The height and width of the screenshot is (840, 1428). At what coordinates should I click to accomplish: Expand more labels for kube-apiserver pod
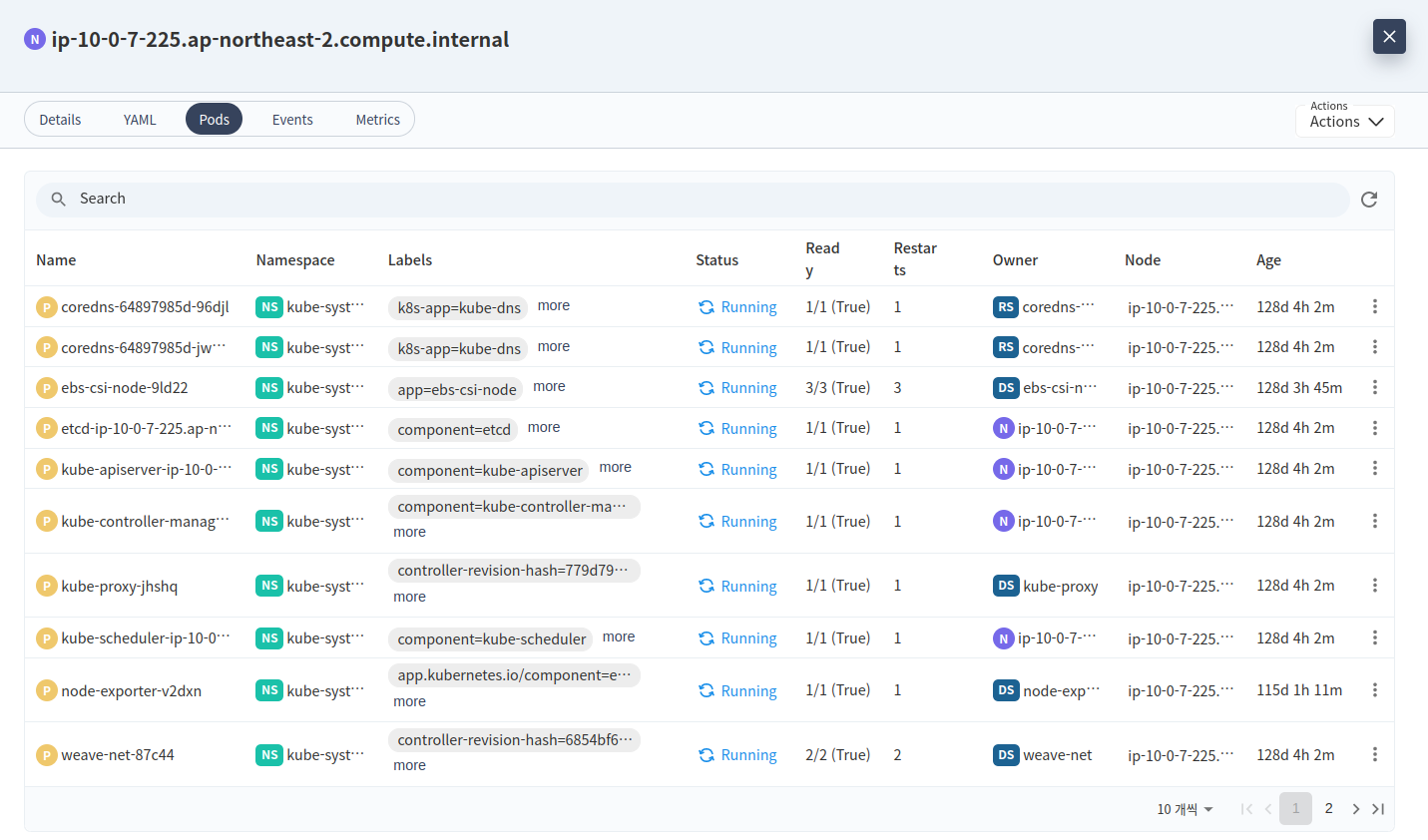616,467
